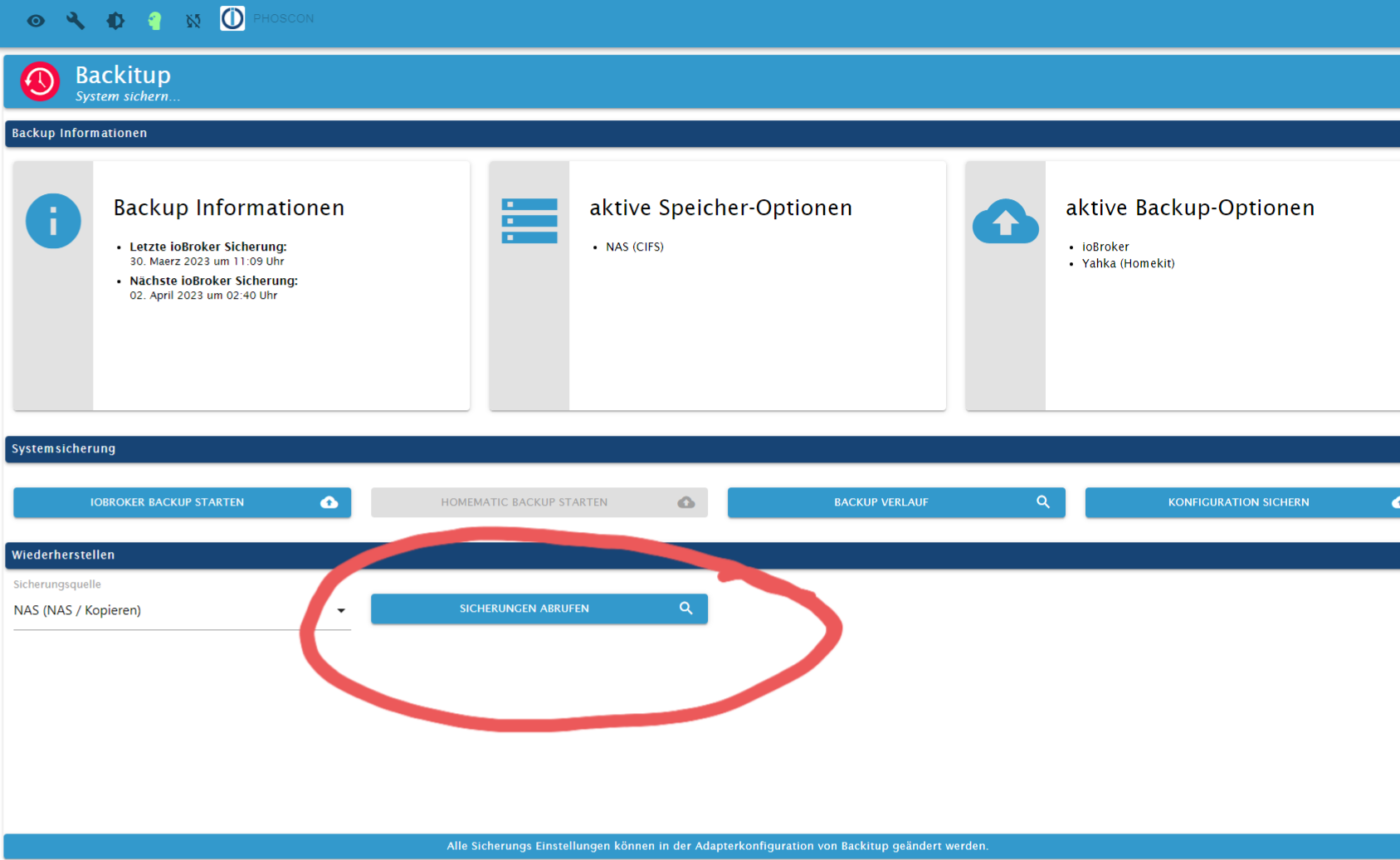Toggle the green head expert mode icon

[154, 21]
